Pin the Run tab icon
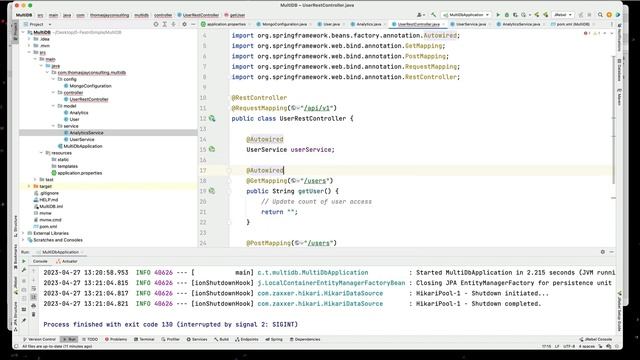Image resolution: width=640 pixels, height=360 pixels. (24, 321)
